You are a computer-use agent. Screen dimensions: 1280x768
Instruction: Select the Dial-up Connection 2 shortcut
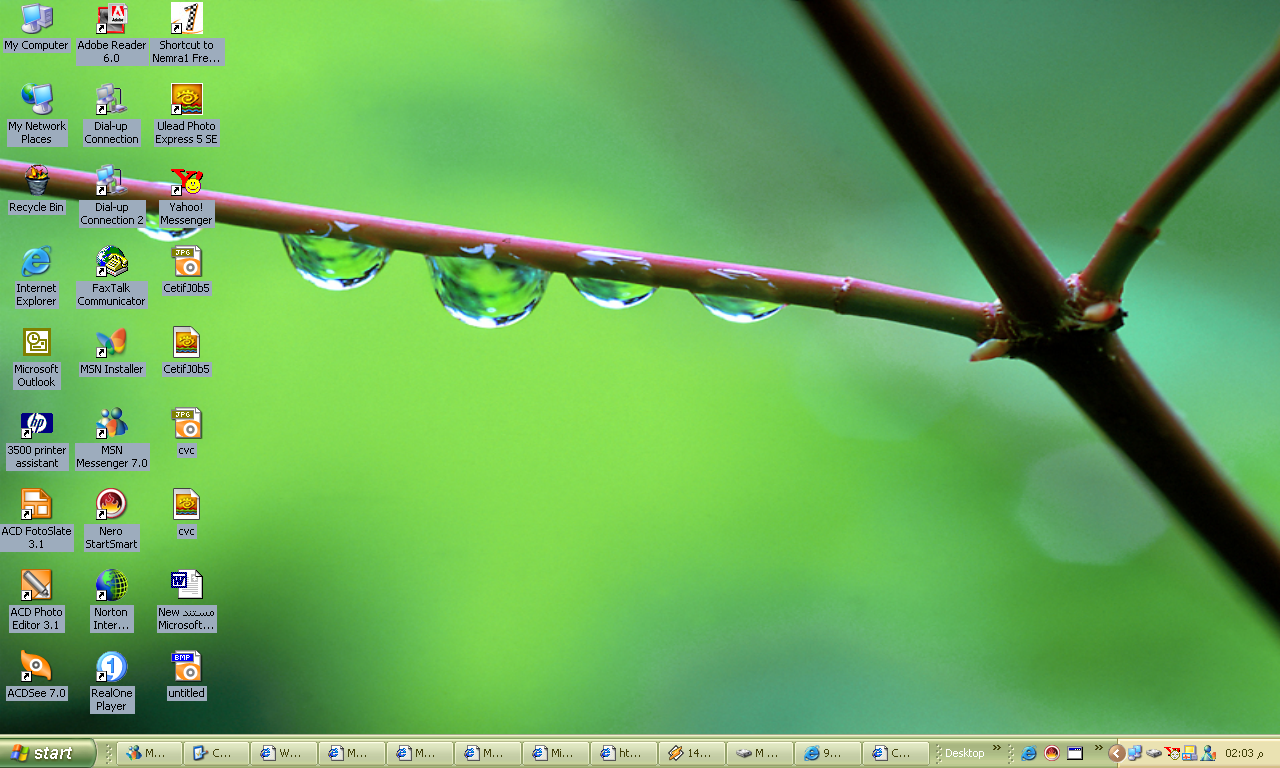click(112, 196)
